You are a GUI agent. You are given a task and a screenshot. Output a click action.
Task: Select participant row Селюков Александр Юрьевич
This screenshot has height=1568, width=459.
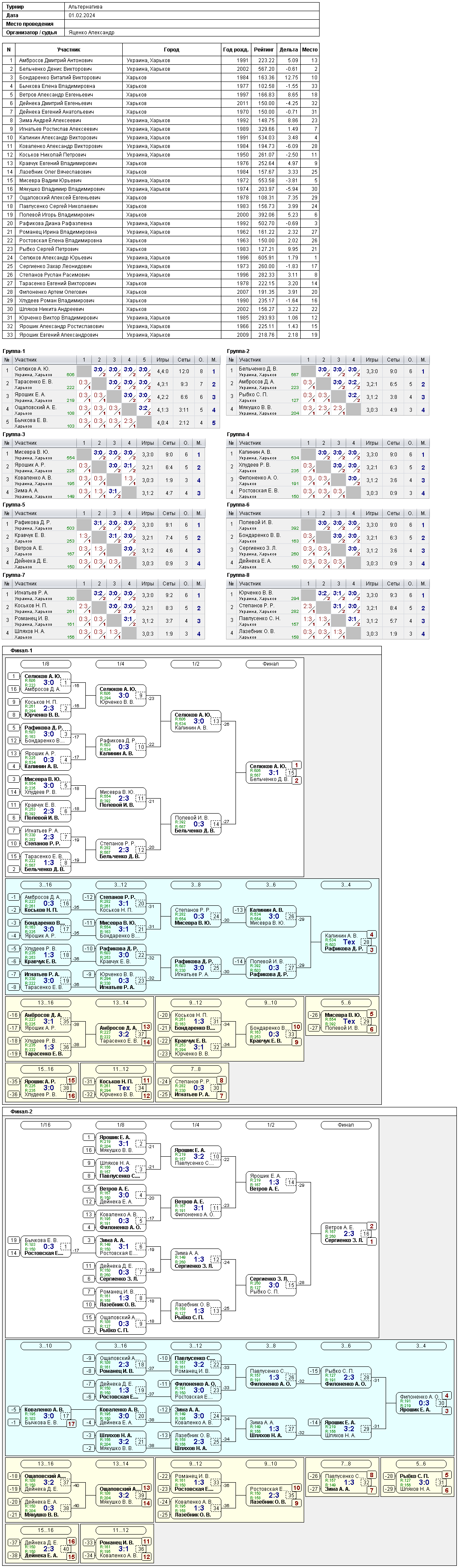161,257
